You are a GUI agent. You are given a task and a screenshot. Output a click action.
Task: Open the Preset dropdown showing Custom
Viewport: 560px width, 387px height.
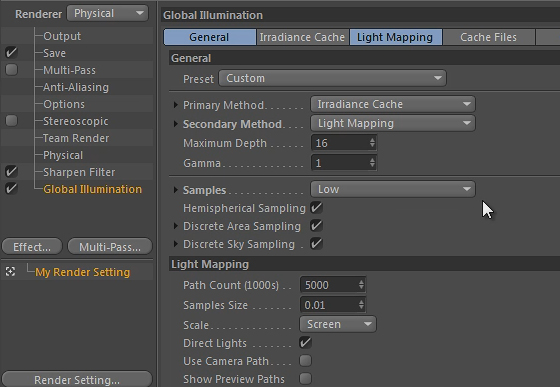[x=332, y=78]
